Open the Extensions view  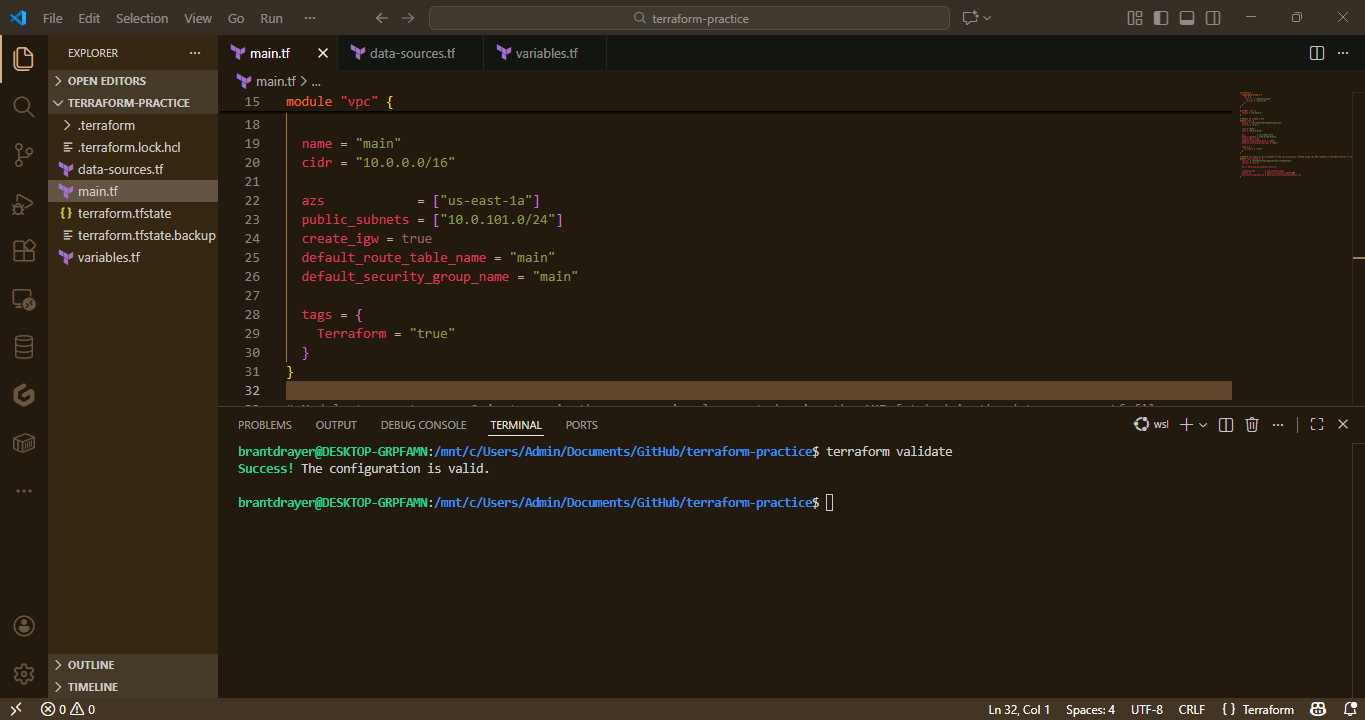tap(23, 250)
